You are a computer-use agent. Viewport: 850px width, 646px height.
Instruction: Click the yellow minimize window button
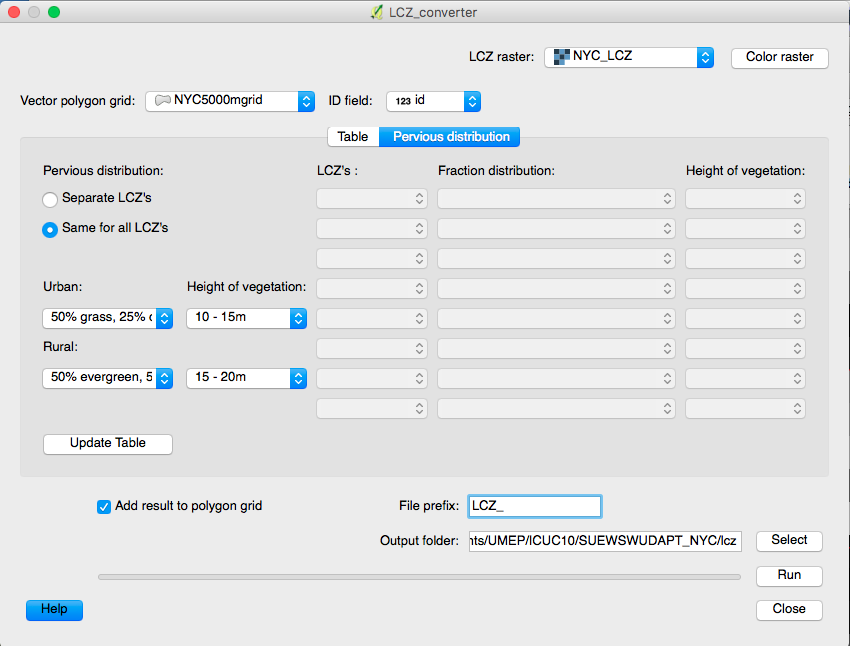coord(34,12)
